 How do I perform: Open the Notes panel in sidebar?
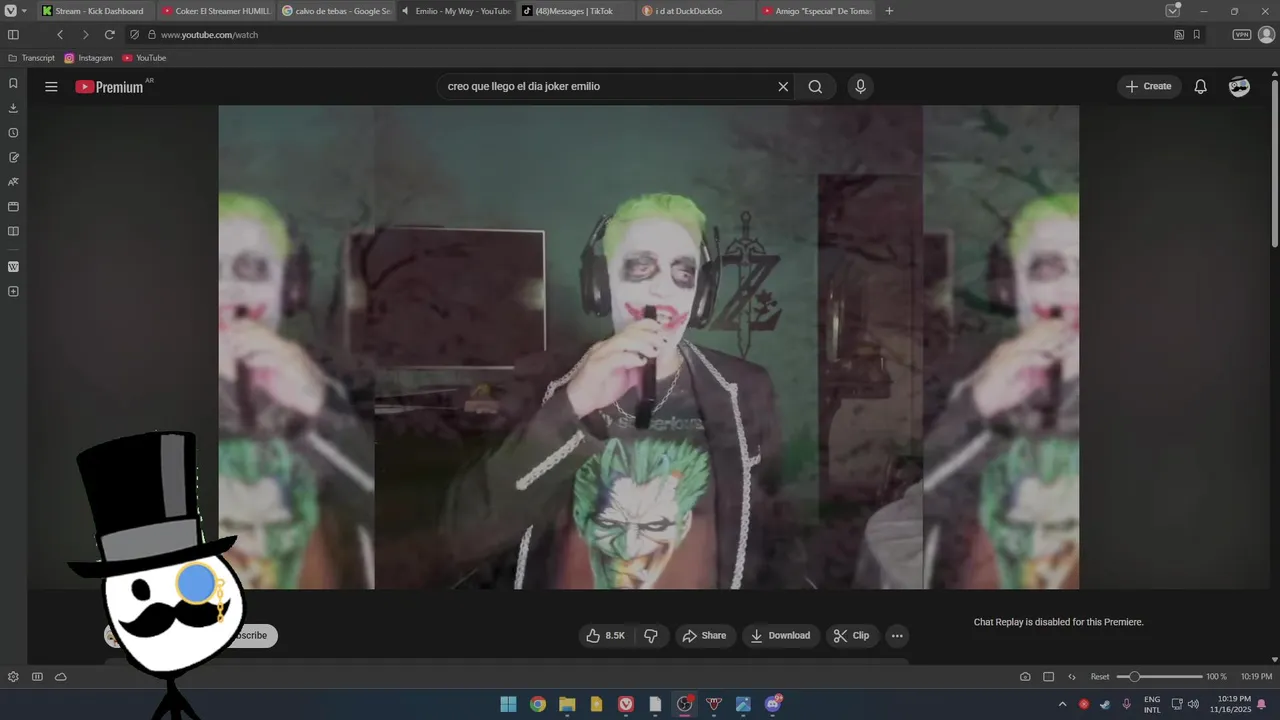click(x=13, y=157)
